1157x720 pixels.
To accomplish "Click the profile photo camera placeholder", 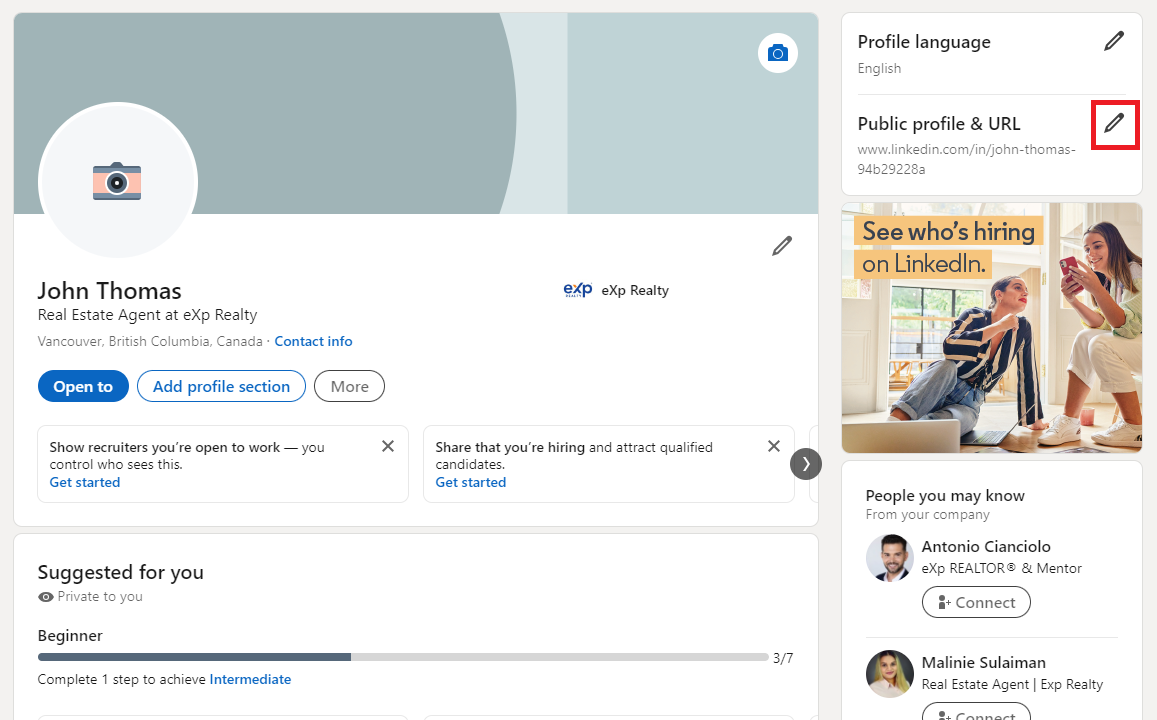I will click(117, 181).
